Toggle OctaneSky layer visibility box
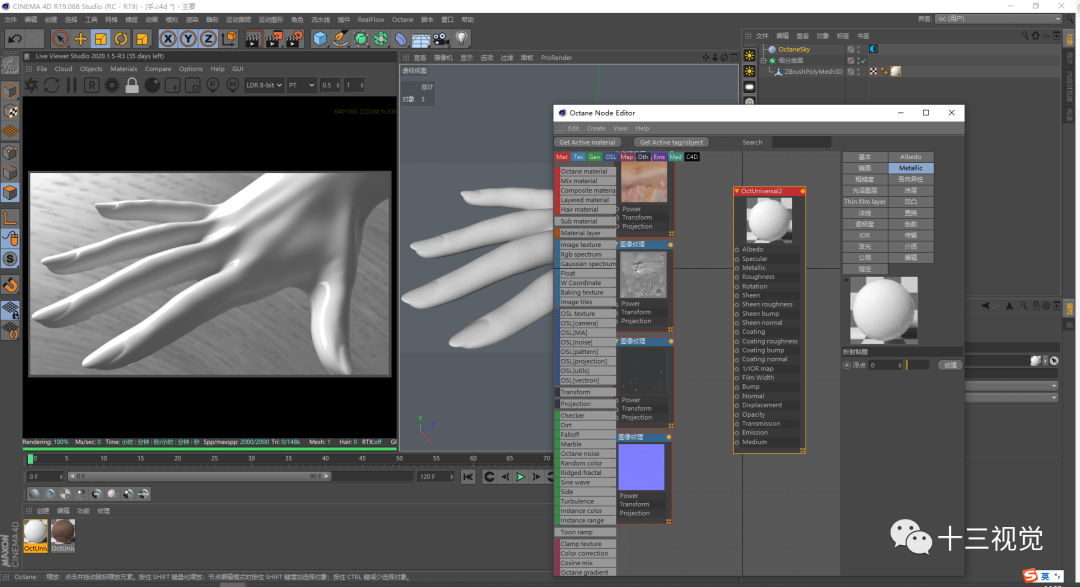The image size is (1080, 587). [x=851, y=50]
